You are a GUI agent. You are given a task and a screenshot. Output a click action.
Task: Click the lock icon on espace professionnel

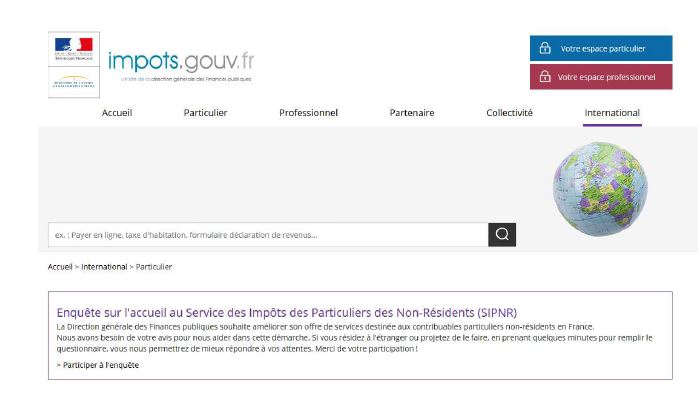pos(545,77)
